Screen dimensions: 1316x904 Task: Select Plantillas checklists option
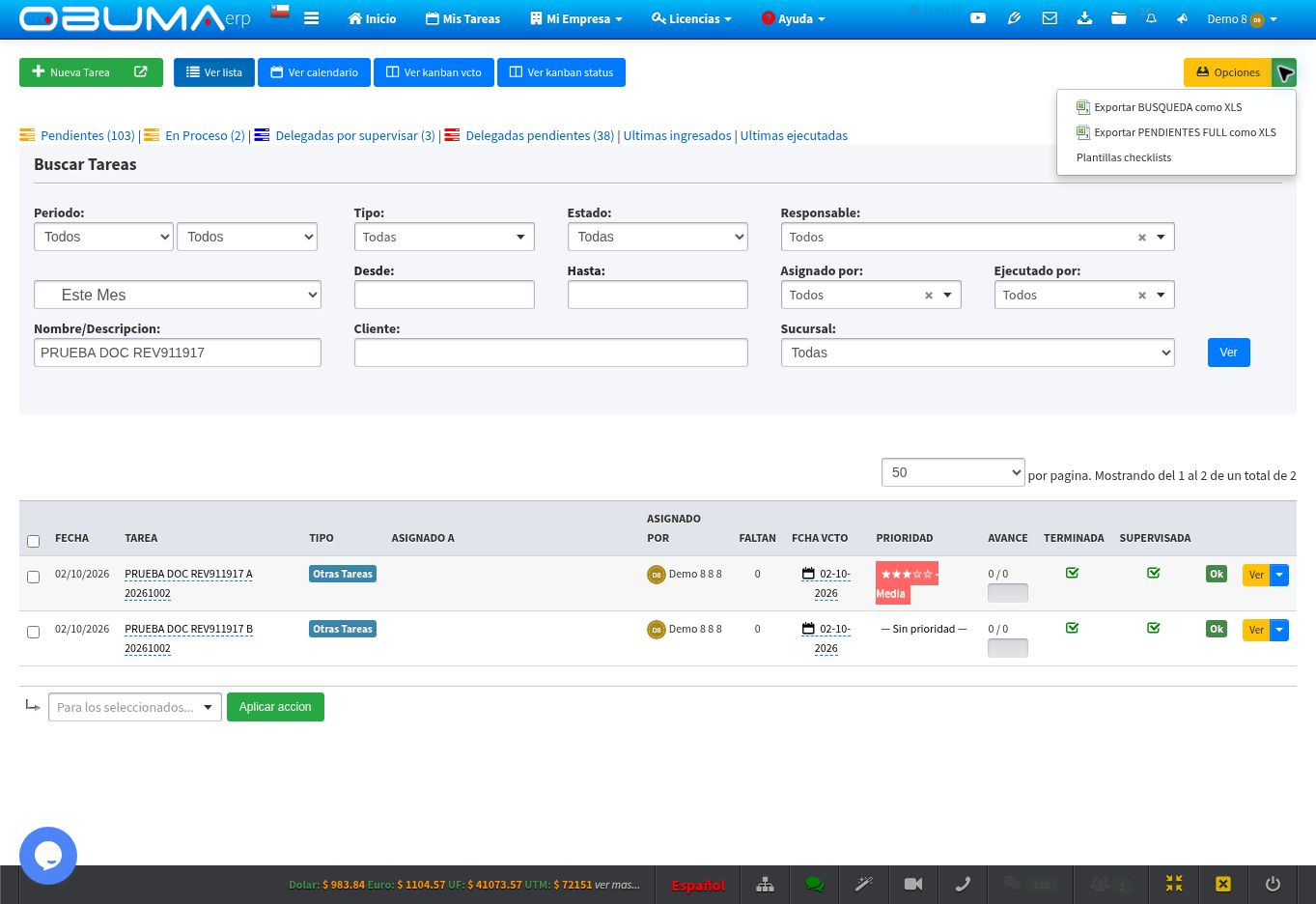point(1124,157)
